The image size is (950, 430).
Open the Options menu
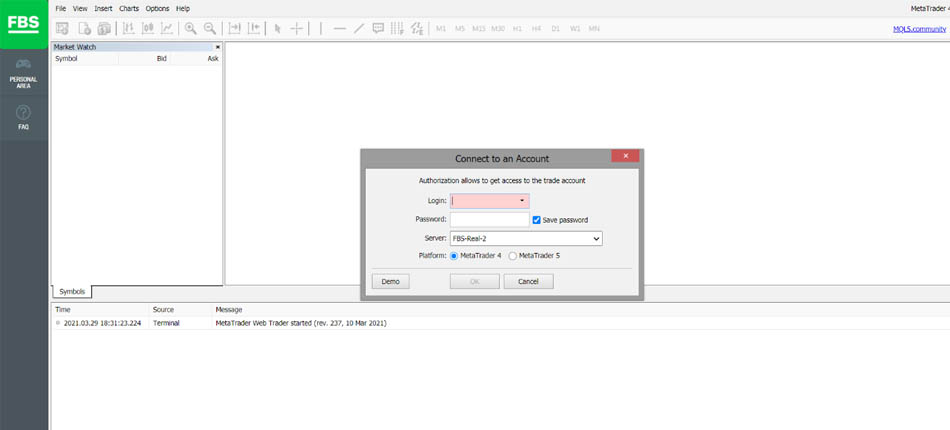(158, 8)
